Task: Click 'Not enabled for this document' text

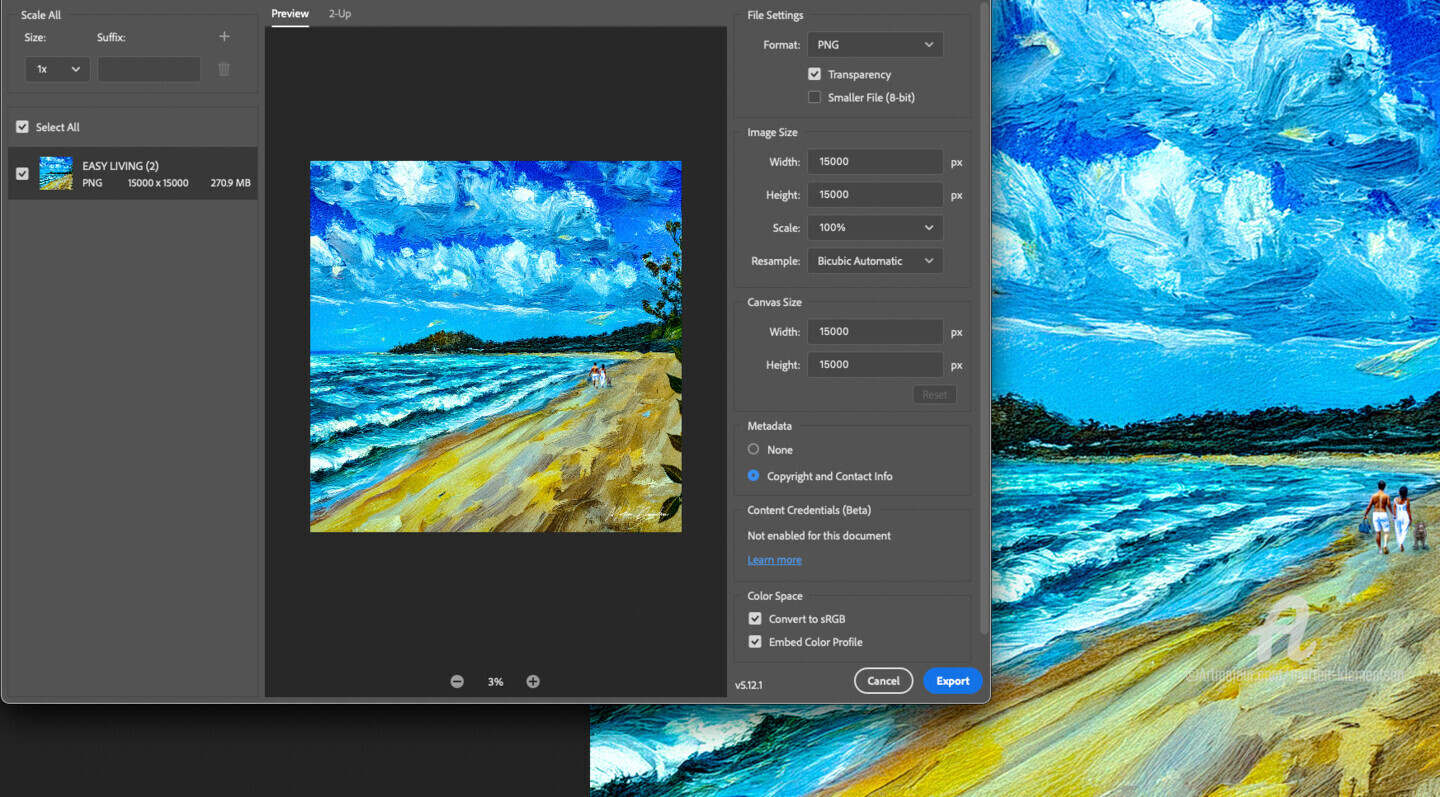Action: click(819, 536)
